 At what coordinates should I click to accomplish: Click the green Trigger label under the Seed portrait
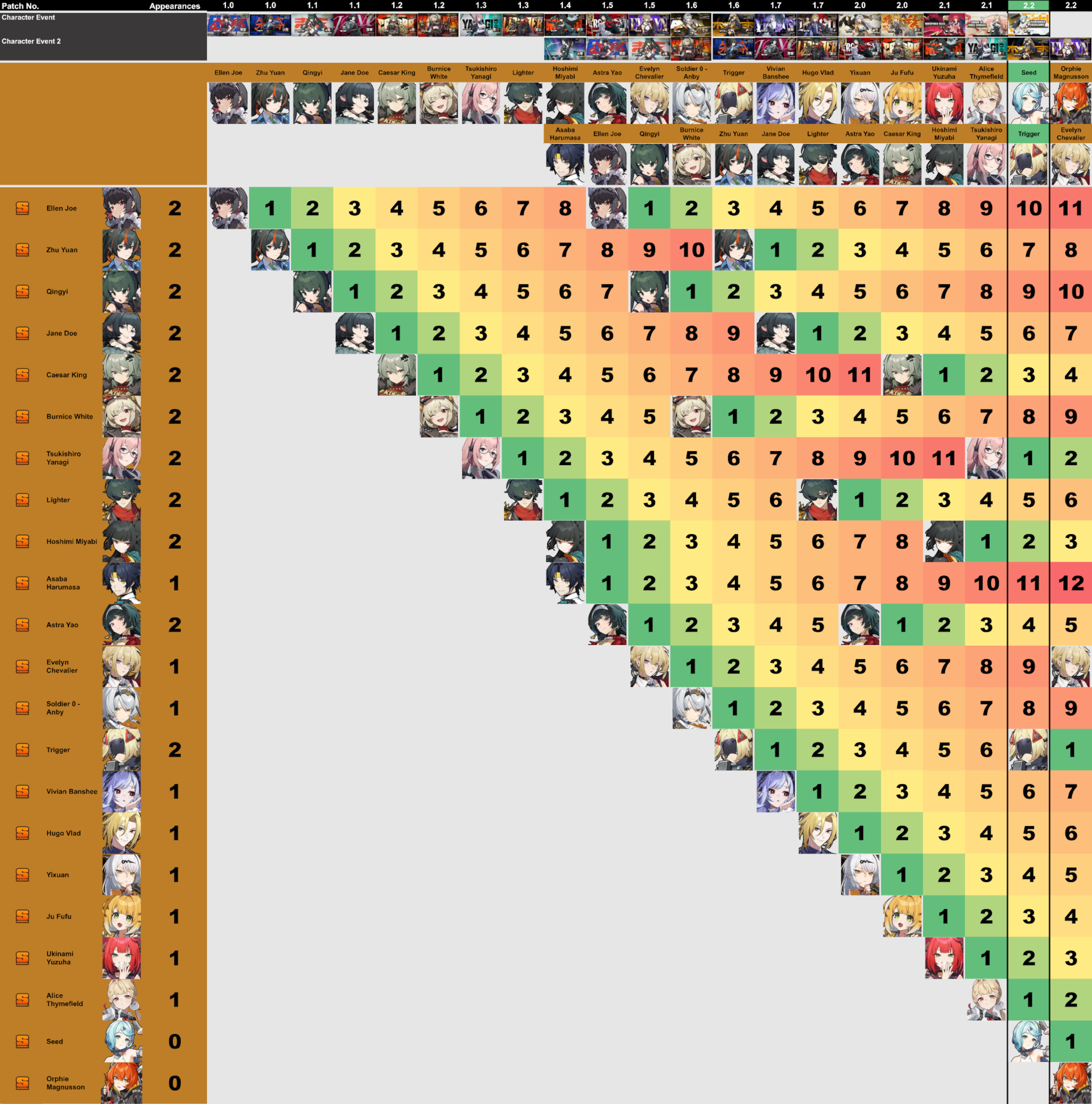(x=1029, y=134)
